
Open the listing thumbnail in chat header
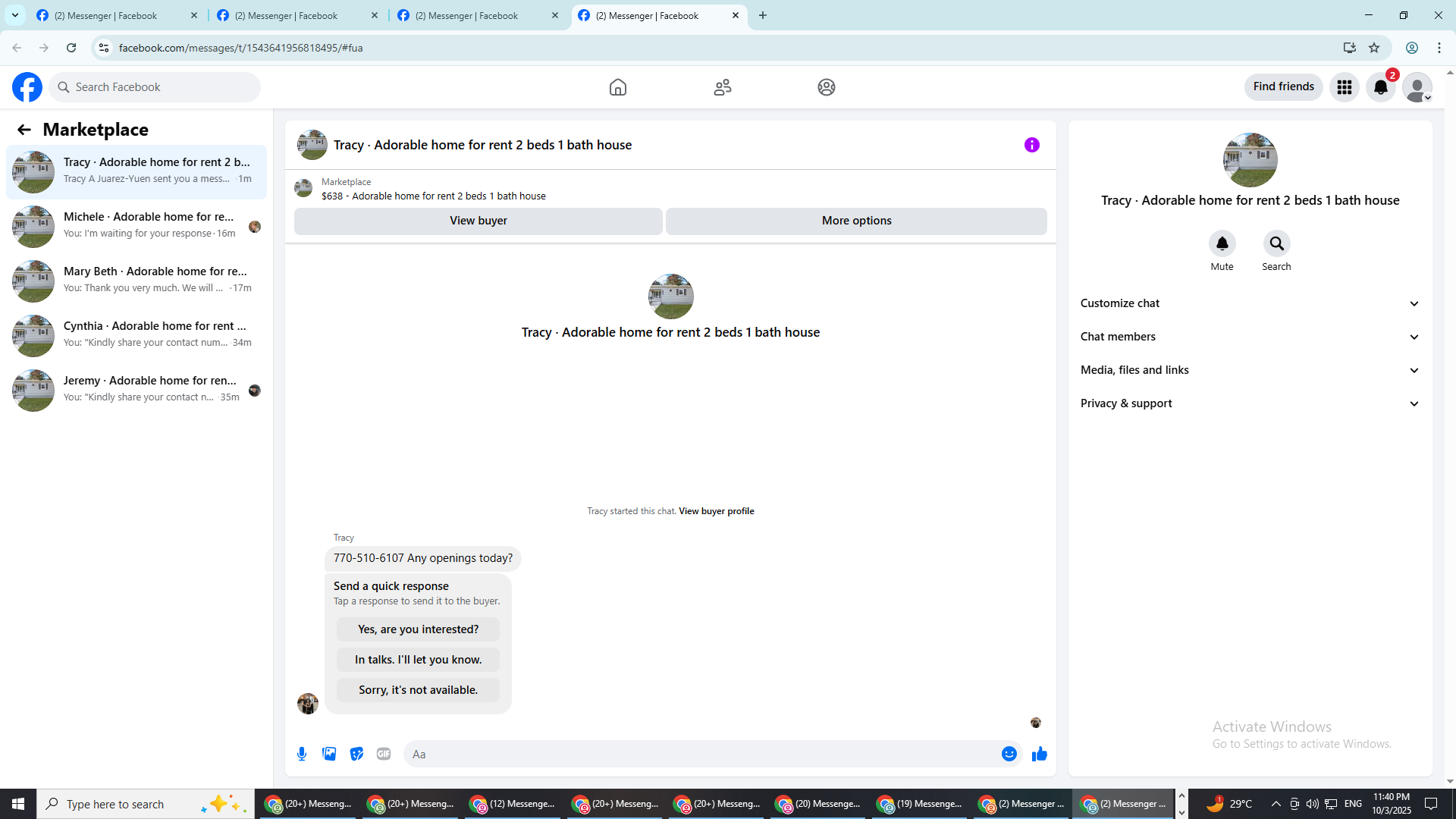coord(312,145)
